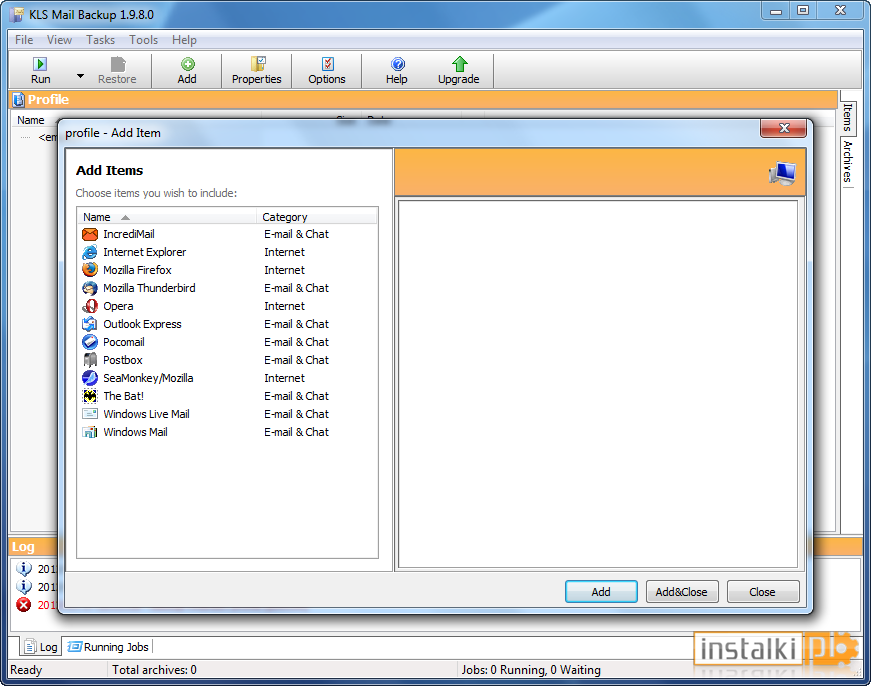871x686 pixels.
Task: Select the Mozilla Thunderbird icon
Action: coord(90,288)
